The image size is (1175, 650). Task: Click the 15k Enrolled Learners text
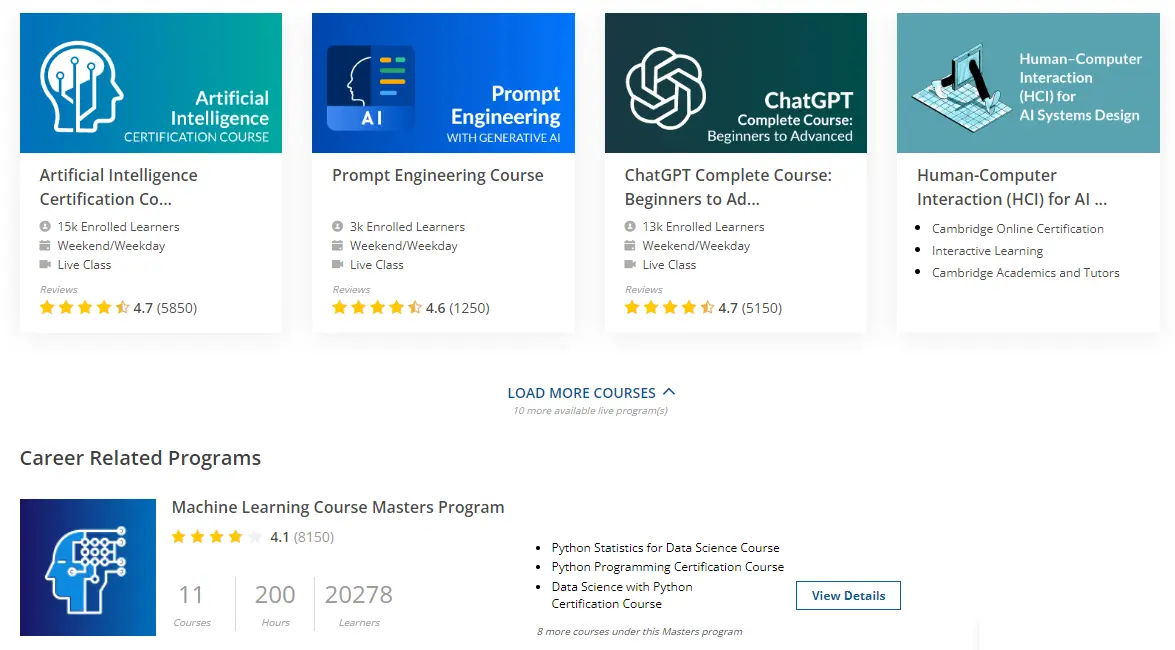click(118, 226)
